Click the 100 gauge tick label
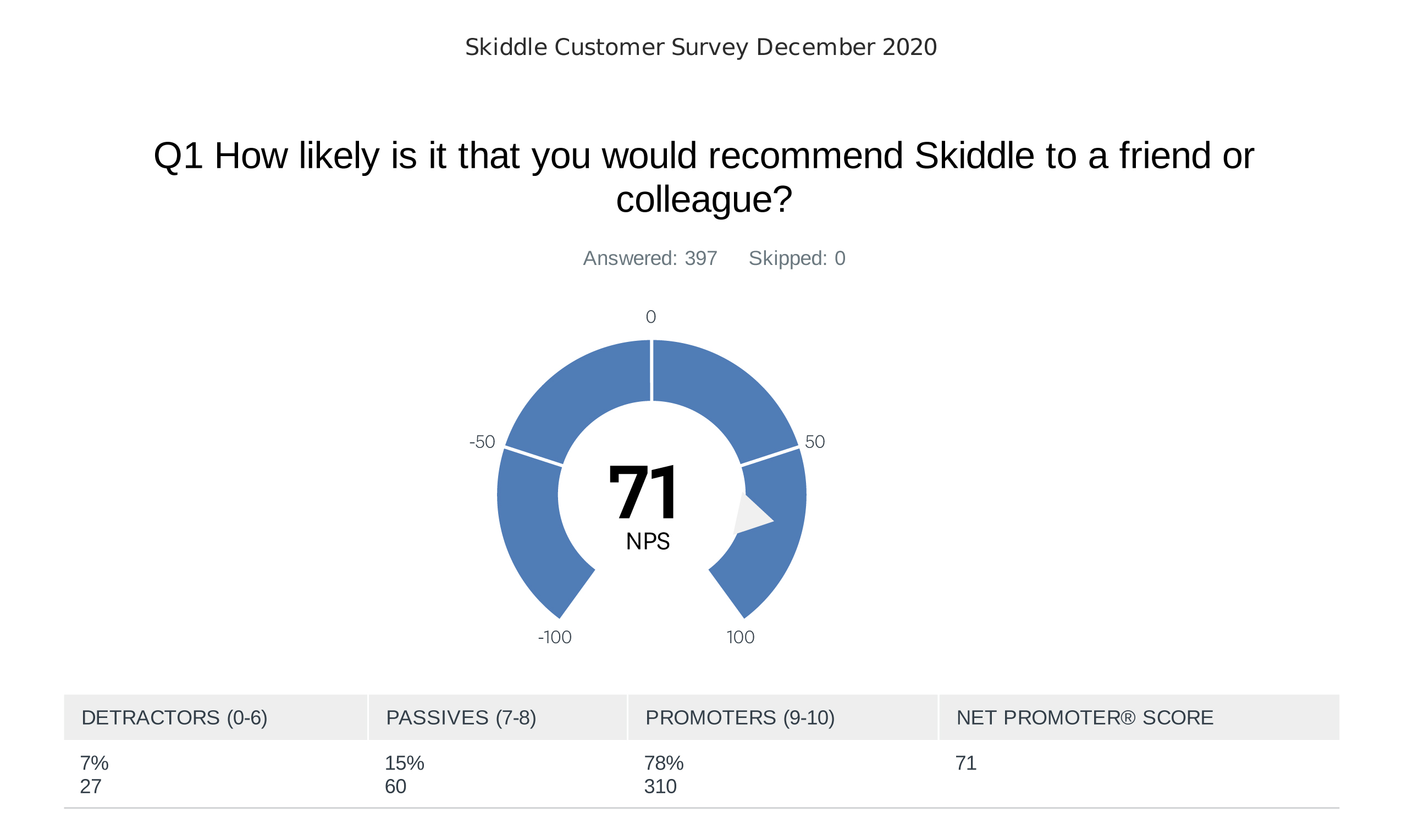The image size is (1402, 840). [741, 637]
